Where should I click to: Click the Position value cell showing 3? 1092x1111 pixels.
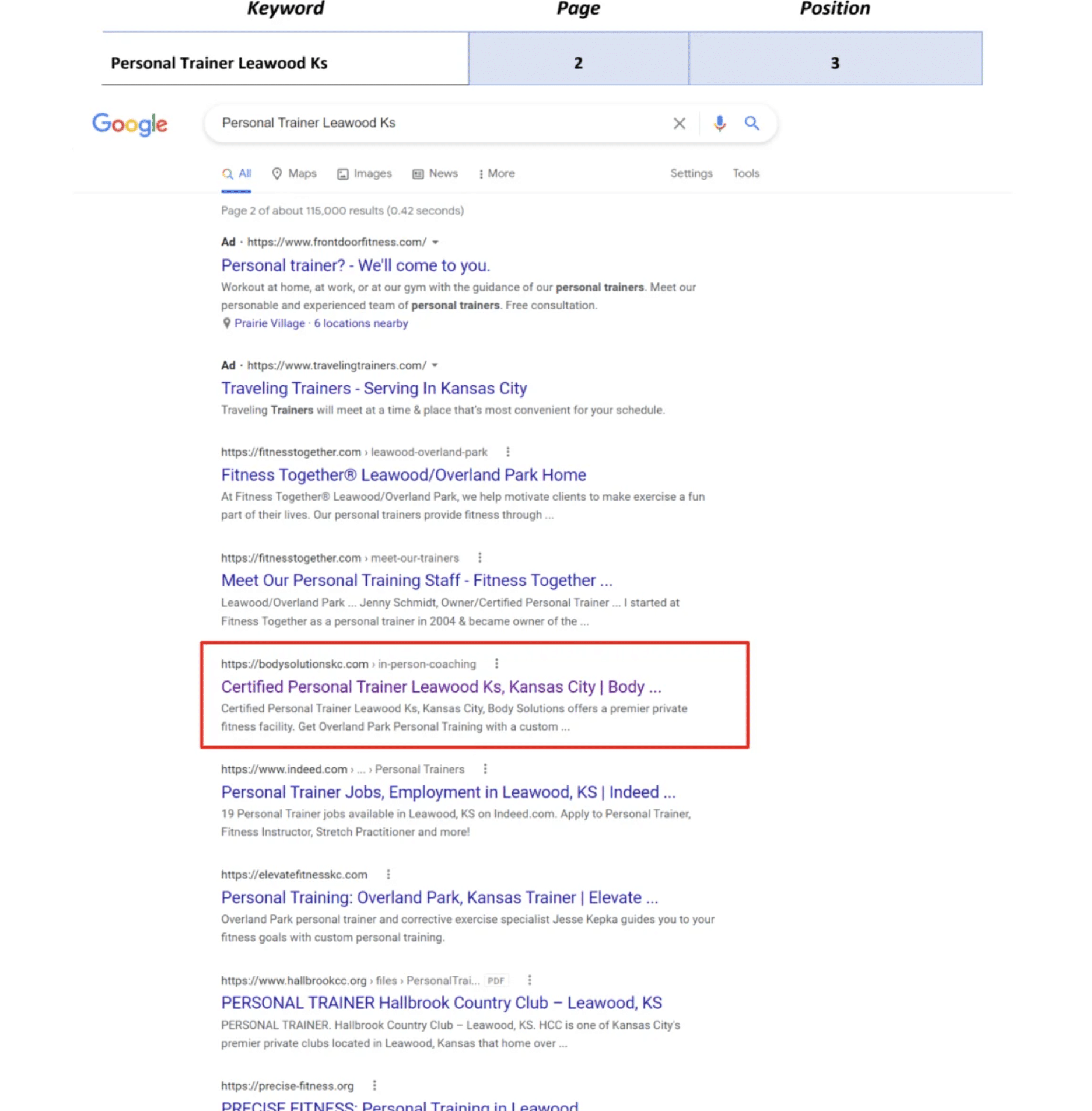(x=836, y=58)
